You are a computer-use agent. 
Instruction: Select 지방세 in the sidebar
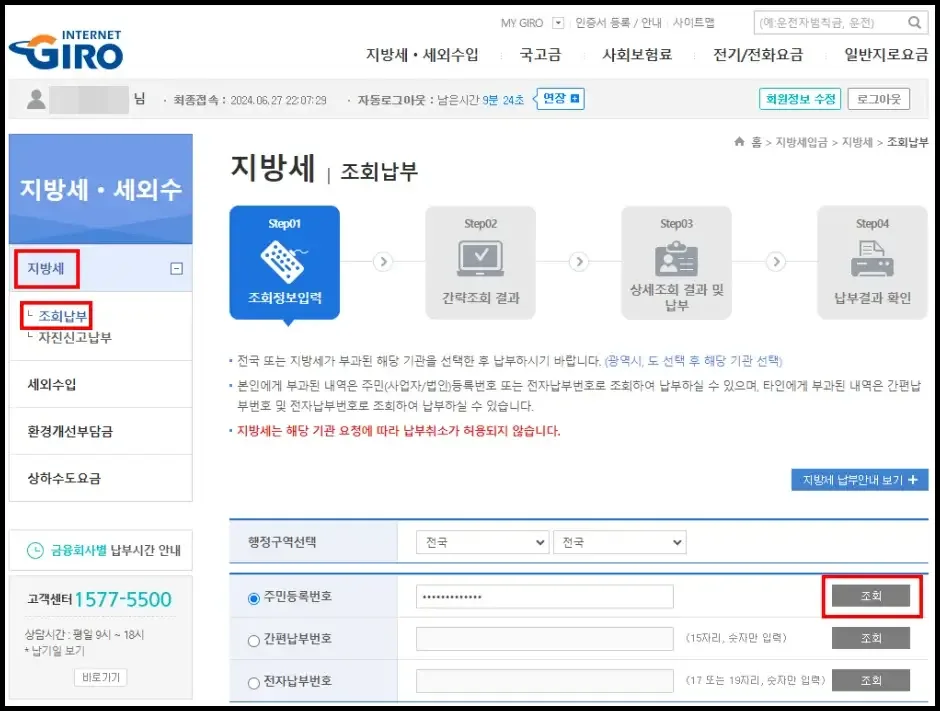tap(46, 269)
